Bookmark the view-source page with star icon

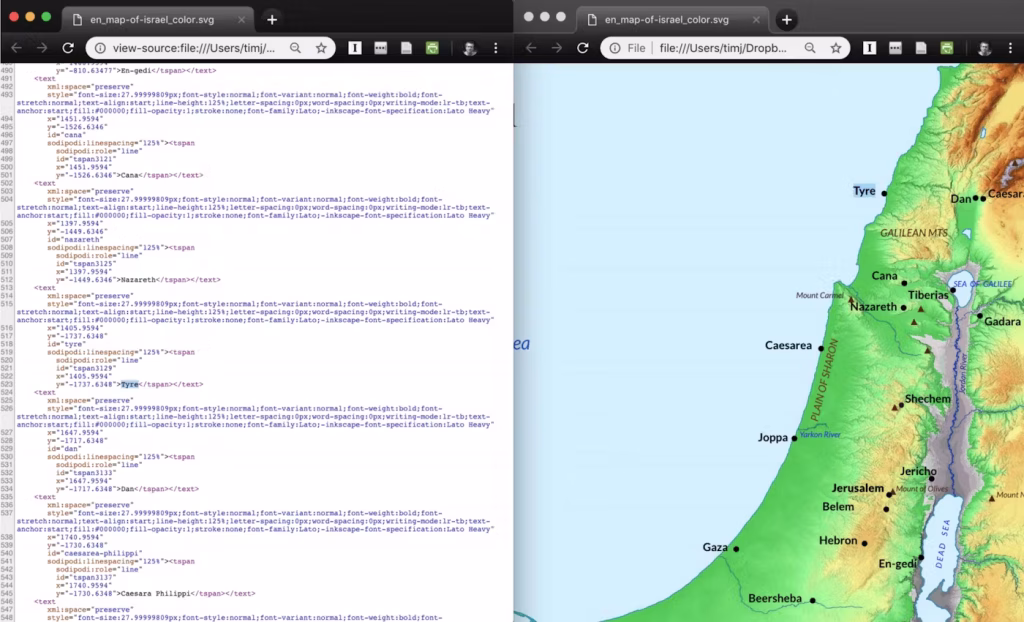321,48
